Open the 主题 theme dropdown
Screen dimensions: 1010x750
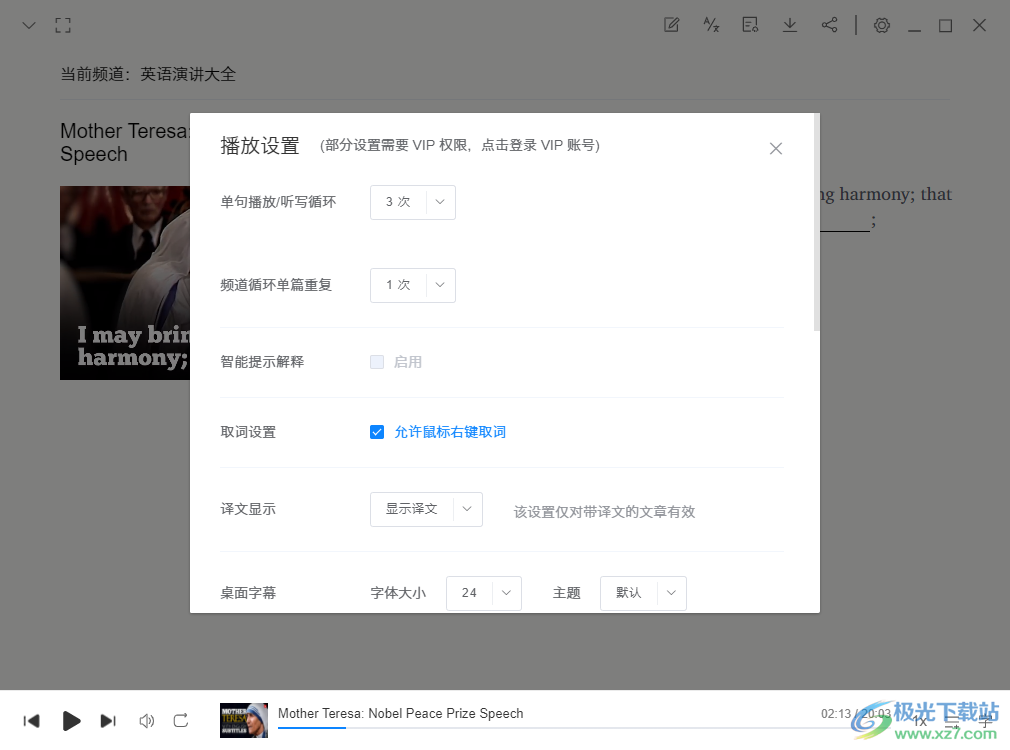pyautogui.click(x=643, y=593)
